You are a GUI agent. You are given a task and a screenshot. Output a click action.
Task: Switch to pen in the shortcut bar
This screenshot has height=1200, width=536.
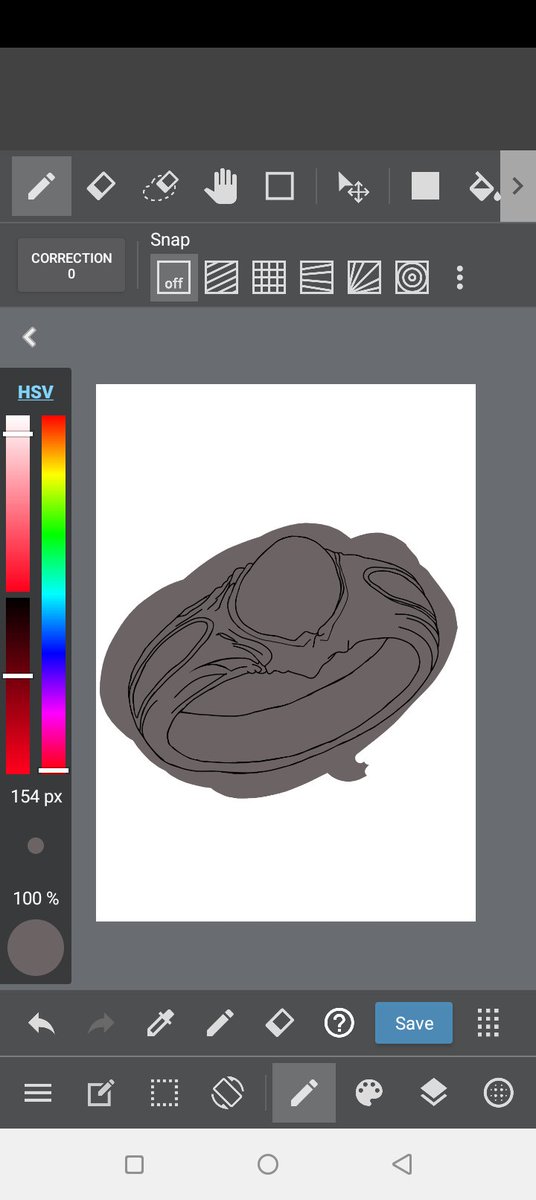(220, 1023)
